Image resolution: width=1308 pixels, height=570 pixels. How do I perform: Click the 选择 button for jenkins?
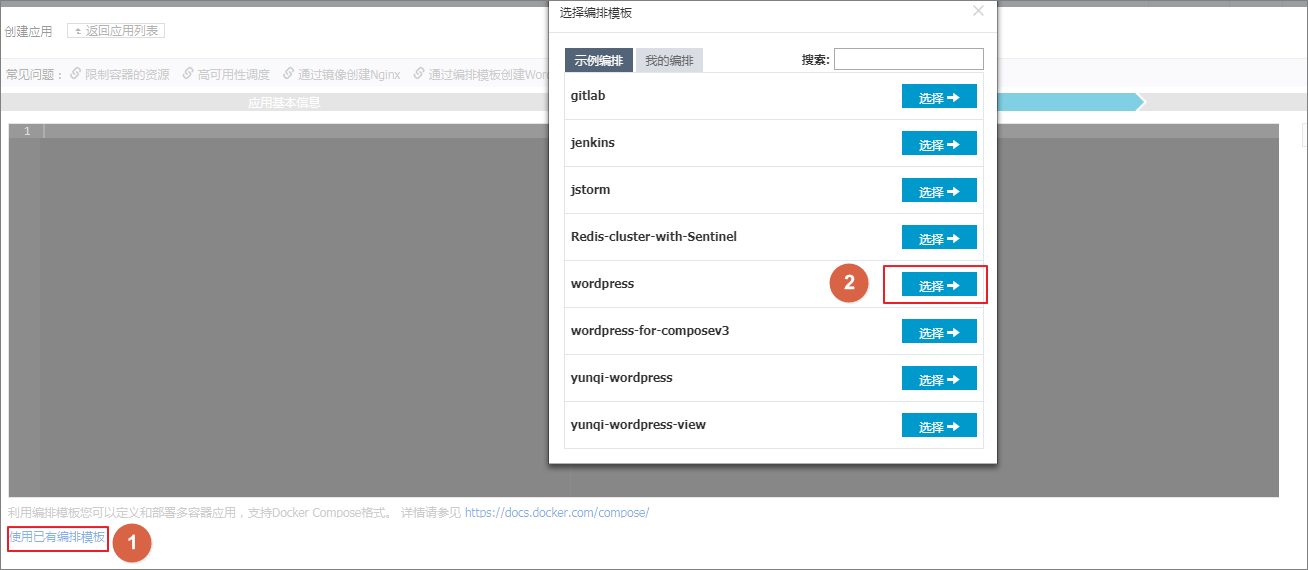pyautogui.click(x=939, y=144)
